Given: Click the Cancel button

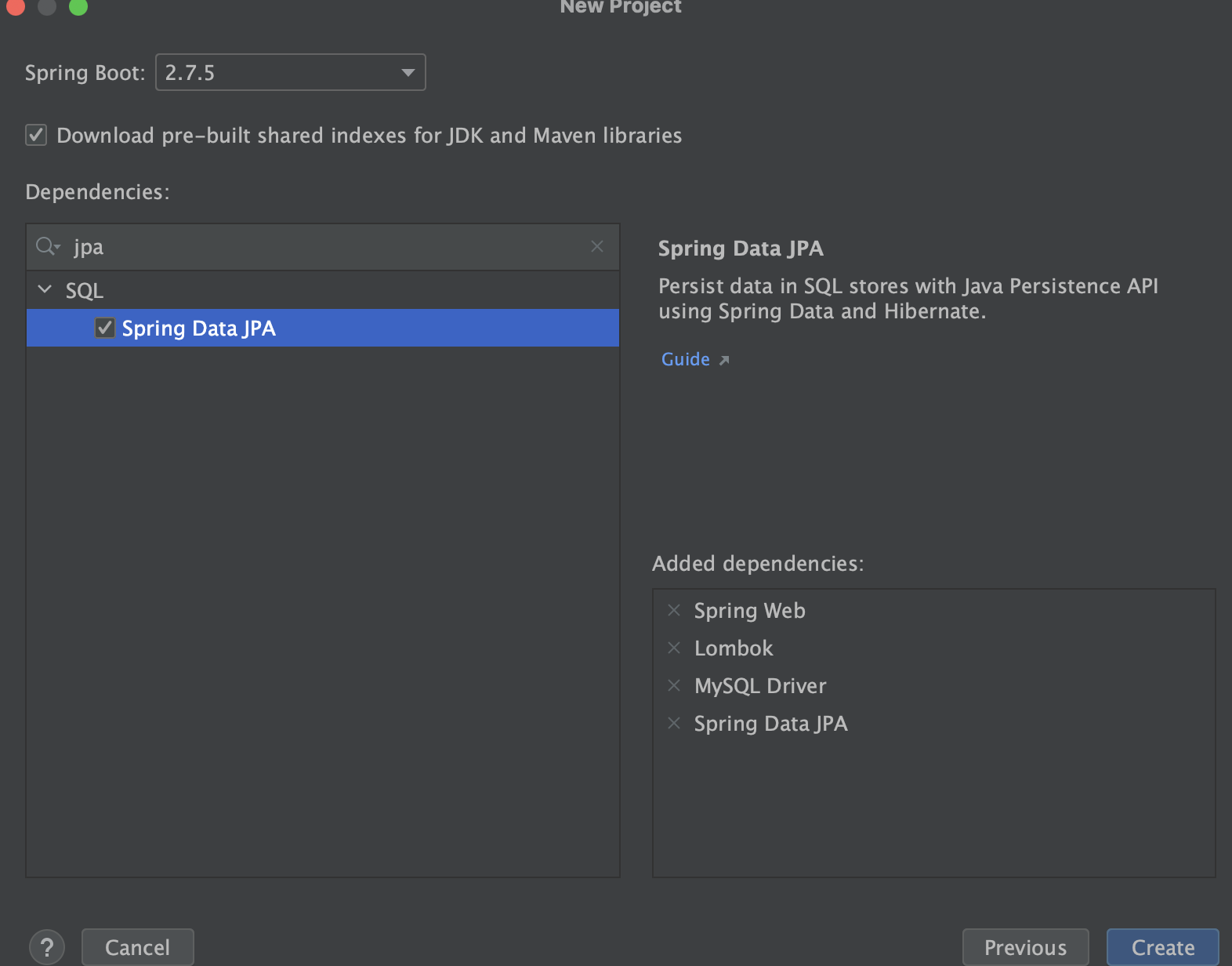Looking at the screenshot, I should pos(138,947).
